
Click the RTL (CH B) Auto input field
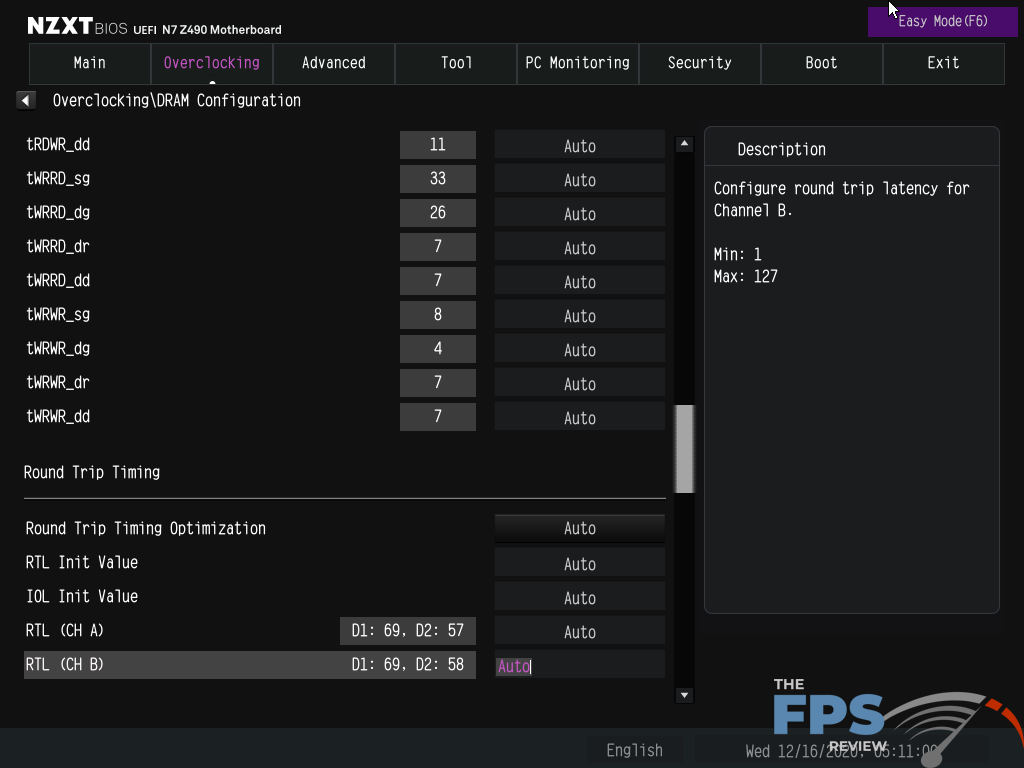(x=579, y=665)
